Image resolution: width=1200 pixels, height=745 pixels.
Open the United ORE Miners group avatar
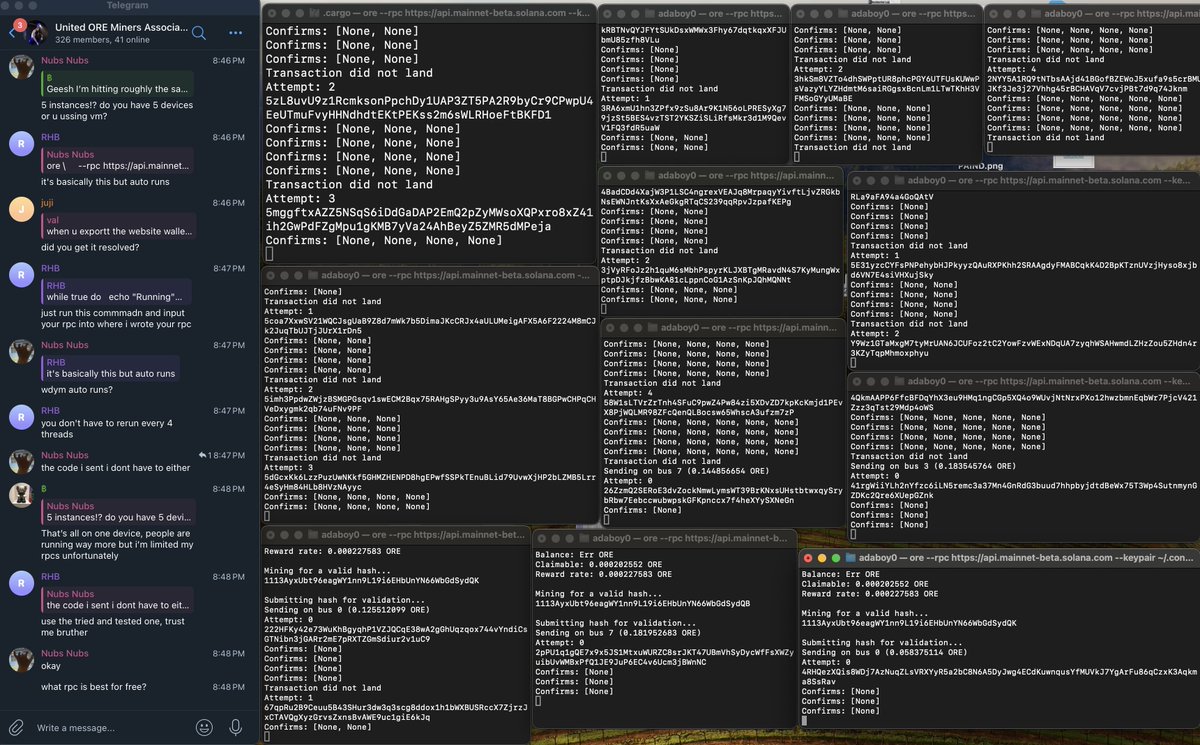click(37, 32)
